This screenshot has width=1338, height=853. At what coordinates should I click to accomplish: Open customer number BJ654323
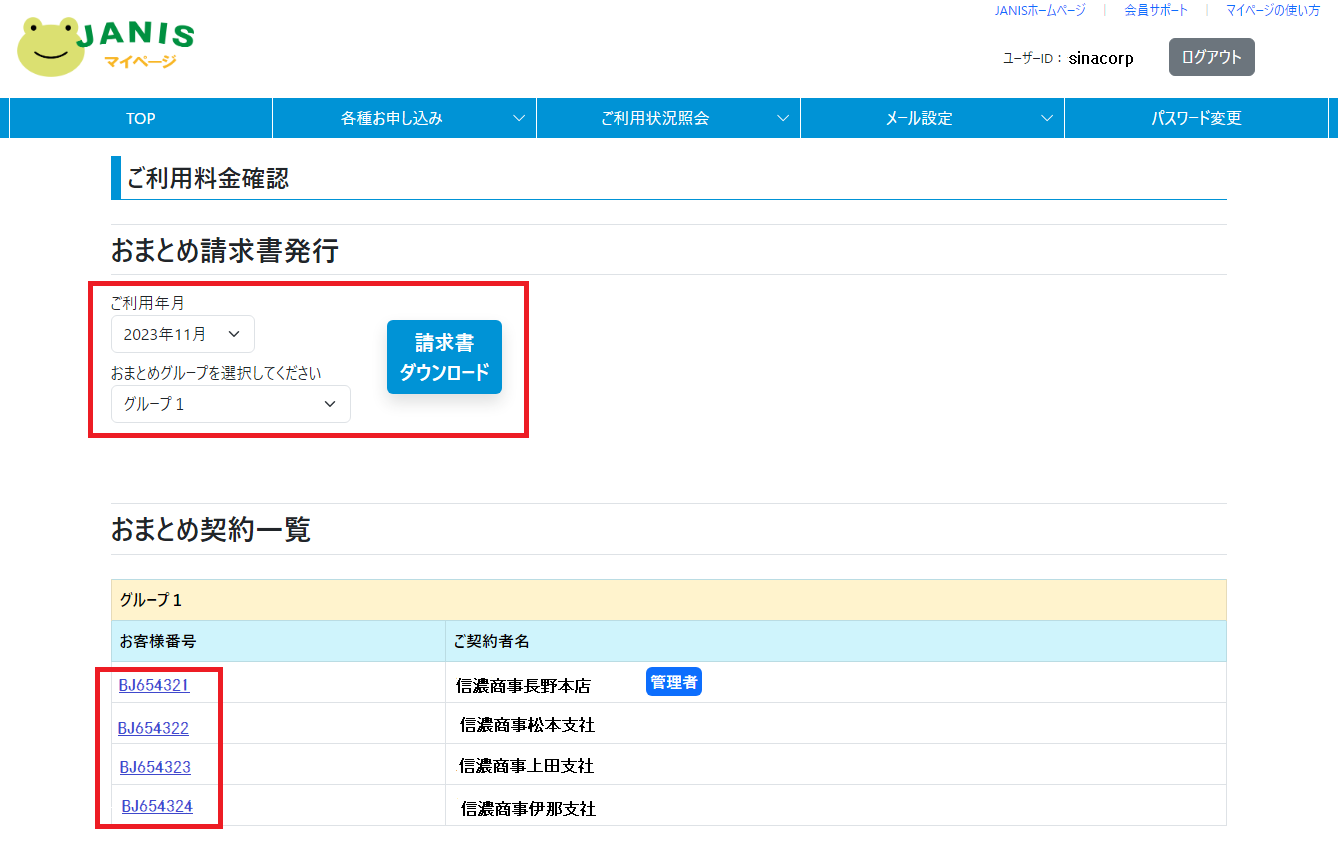point(155,767)
